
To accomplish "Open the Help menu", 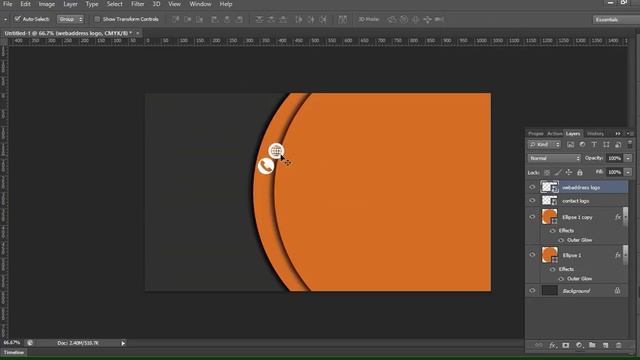I will (226, 4).
